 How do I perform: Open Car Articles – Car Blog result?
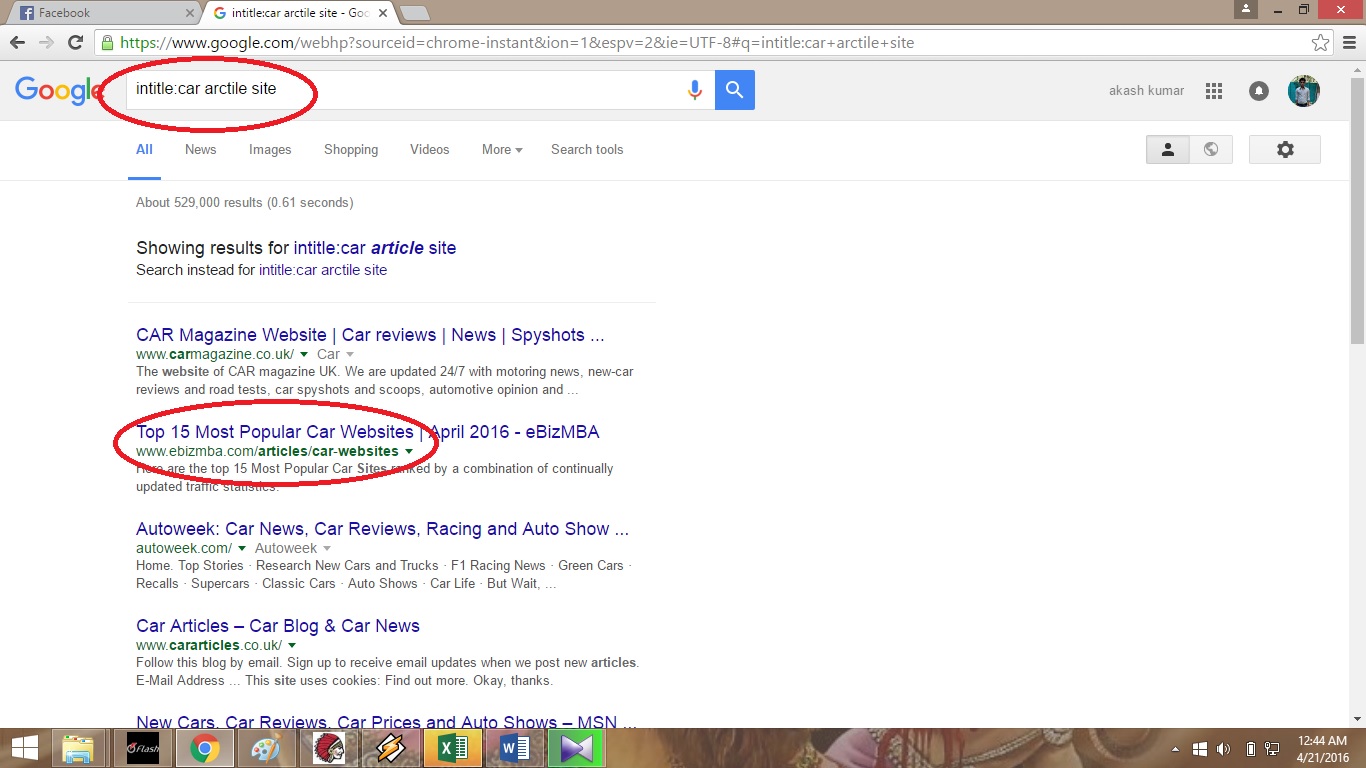(278, 626)
